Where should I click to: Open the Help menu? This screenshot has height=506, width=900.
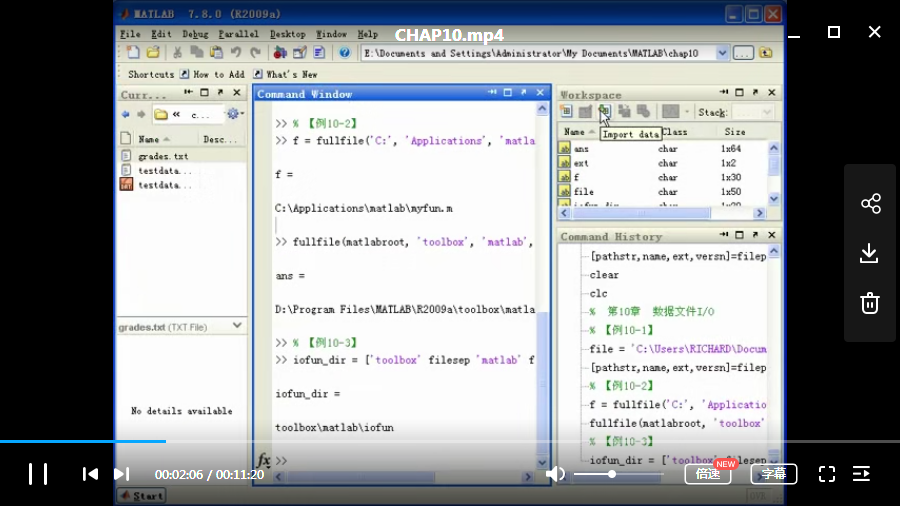(x=368, y=34)
